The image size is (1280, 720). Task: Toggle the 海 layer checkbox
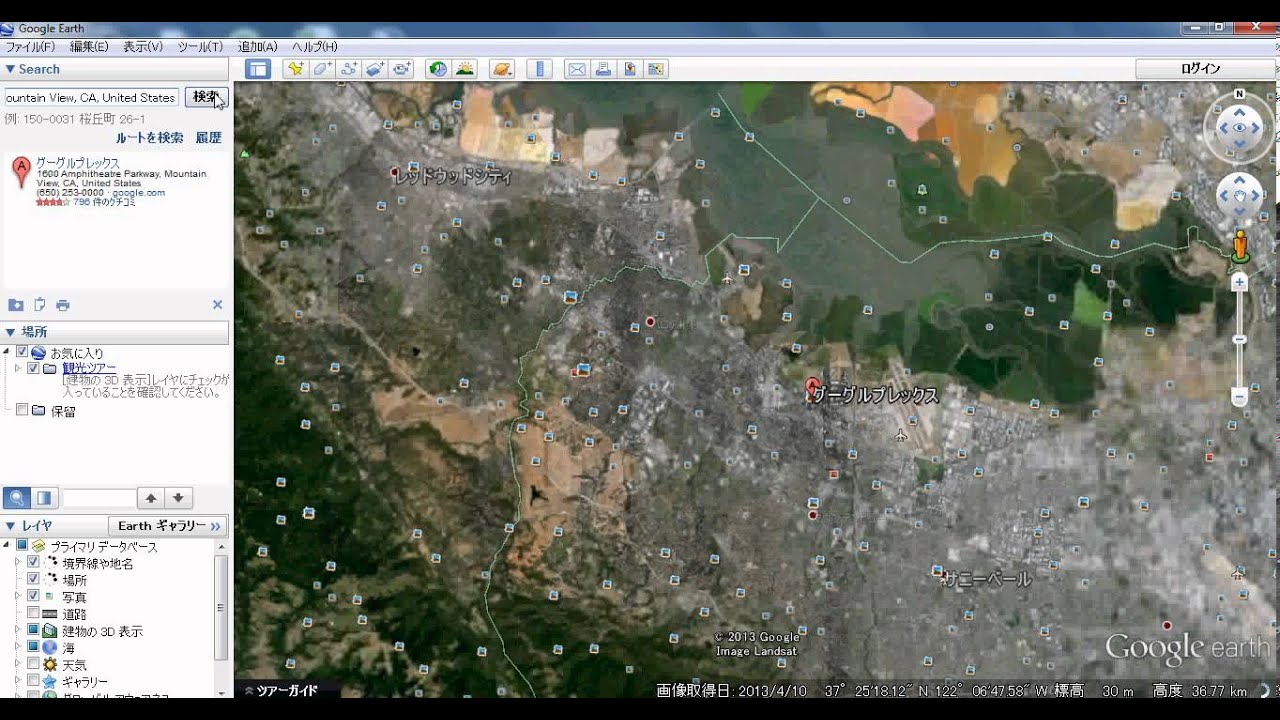(33, 647)
